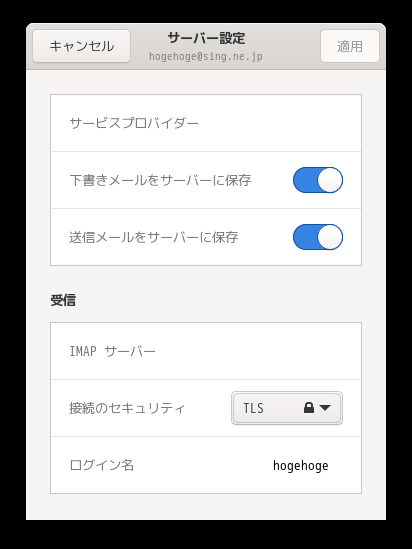
Task: Select the サービスプロバイダー row
Action: 206,123
